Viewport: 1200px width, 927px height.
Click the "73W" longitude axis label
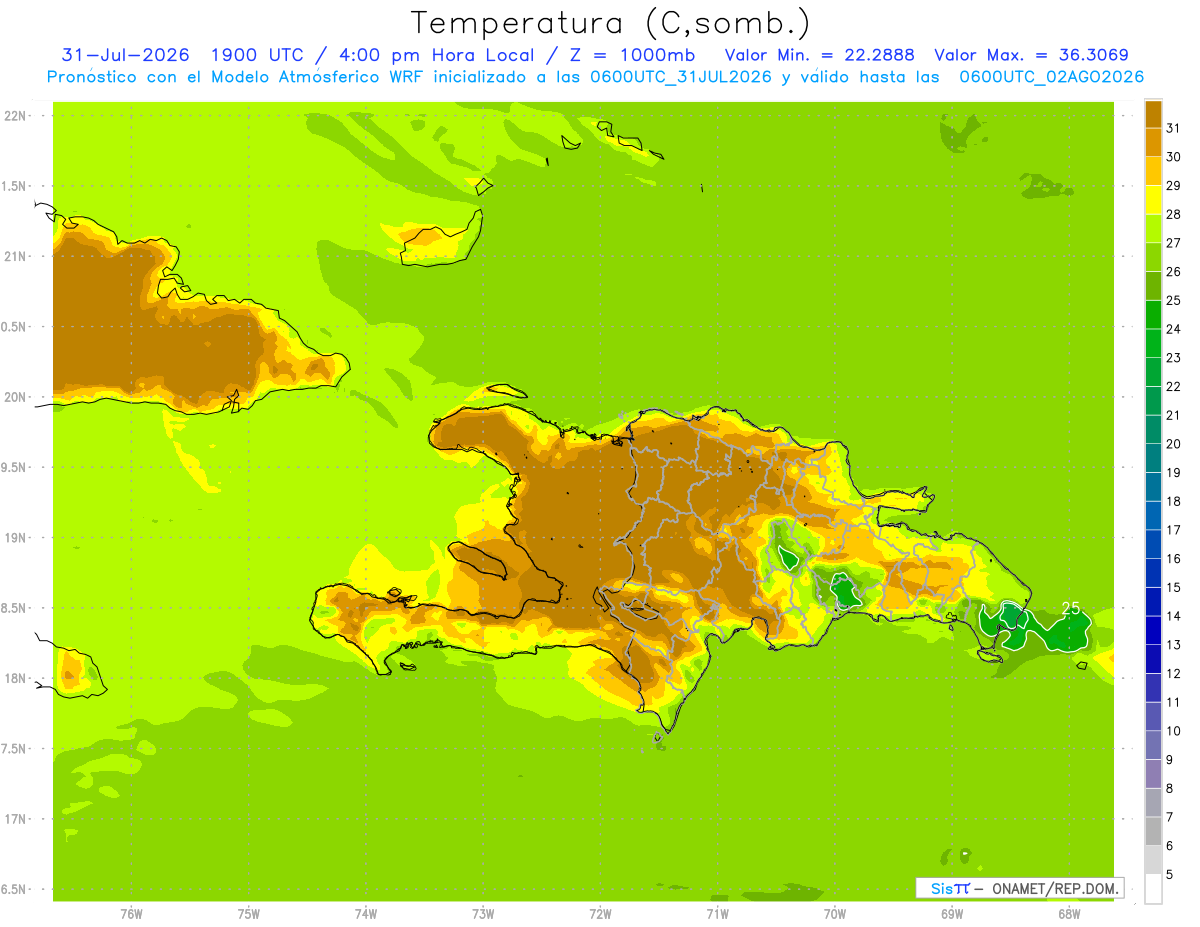[x=483, y=914]
